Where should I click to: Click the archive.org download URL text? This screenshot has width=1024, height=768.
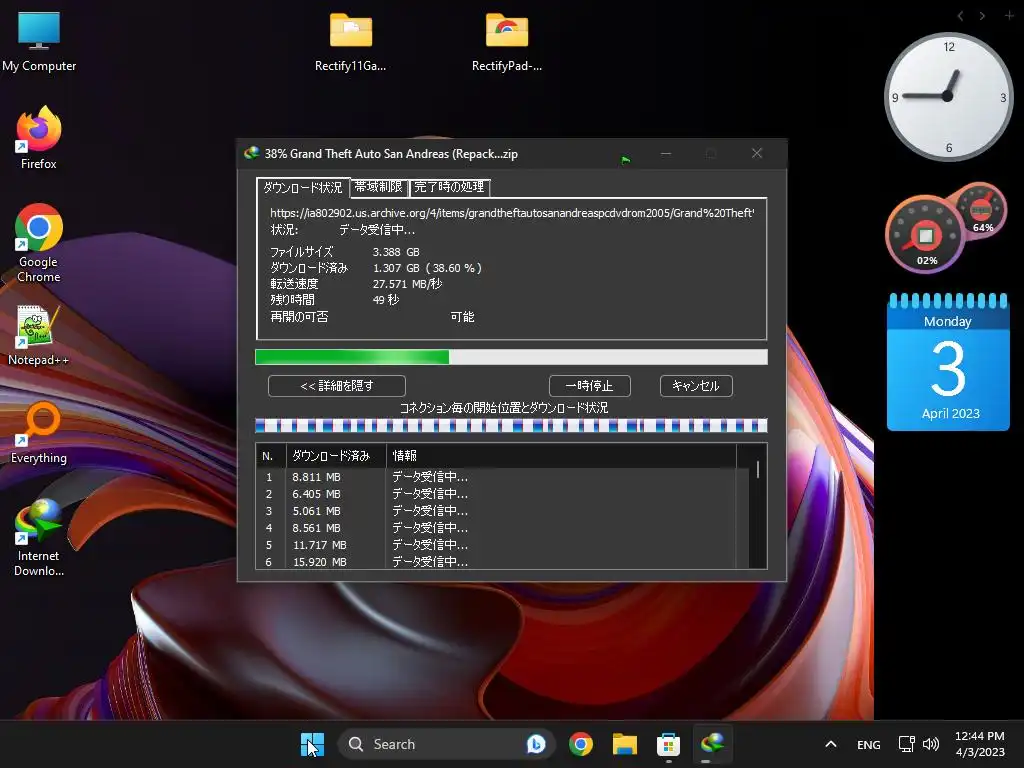(513, 213)
